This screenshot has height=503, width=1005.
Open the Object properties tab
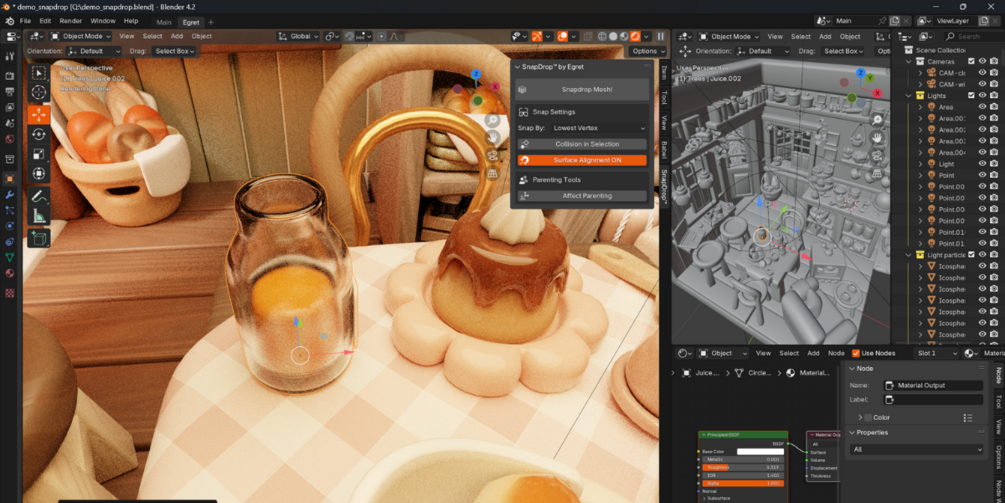point(10,179)
